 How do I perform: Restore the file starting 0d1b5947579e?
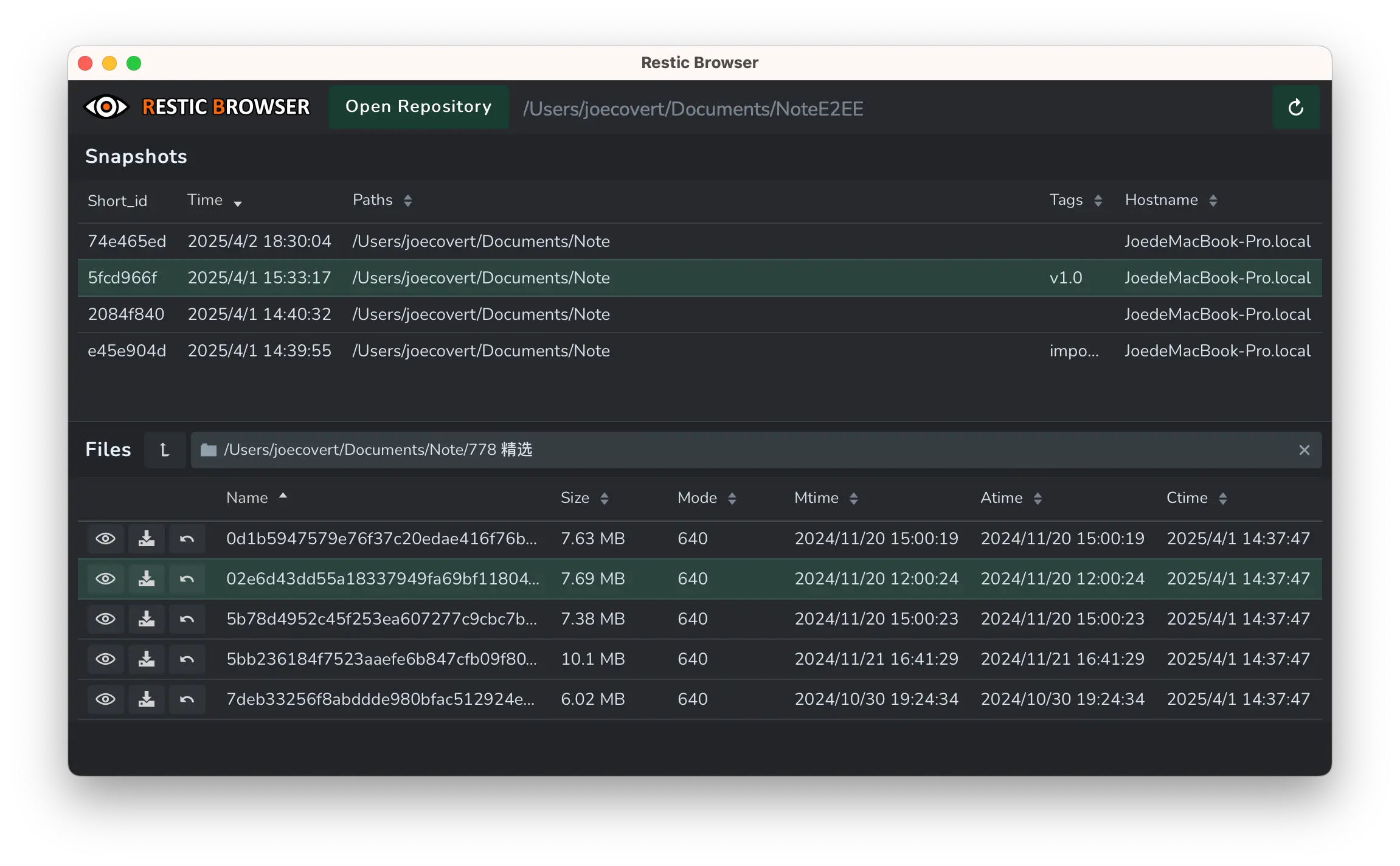click(187, 539)
